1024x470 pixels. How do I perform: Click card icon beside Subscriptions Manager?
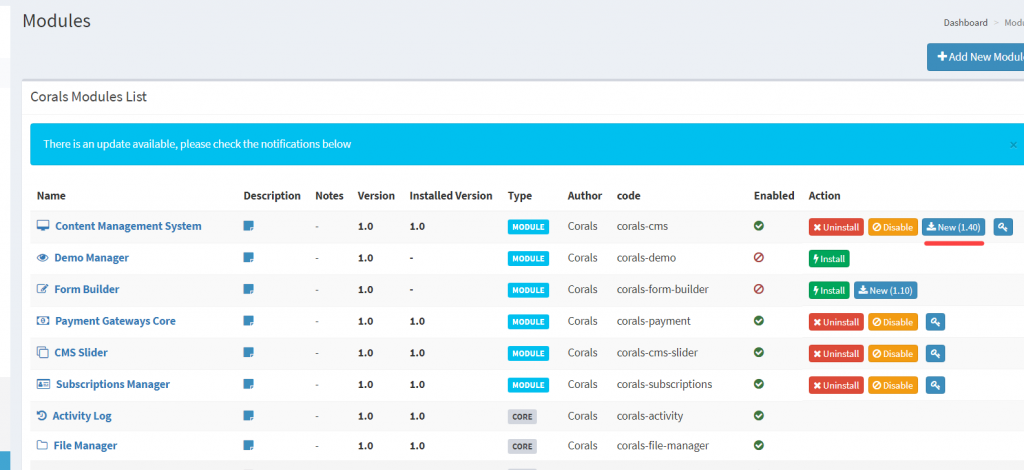coord(43,384)
